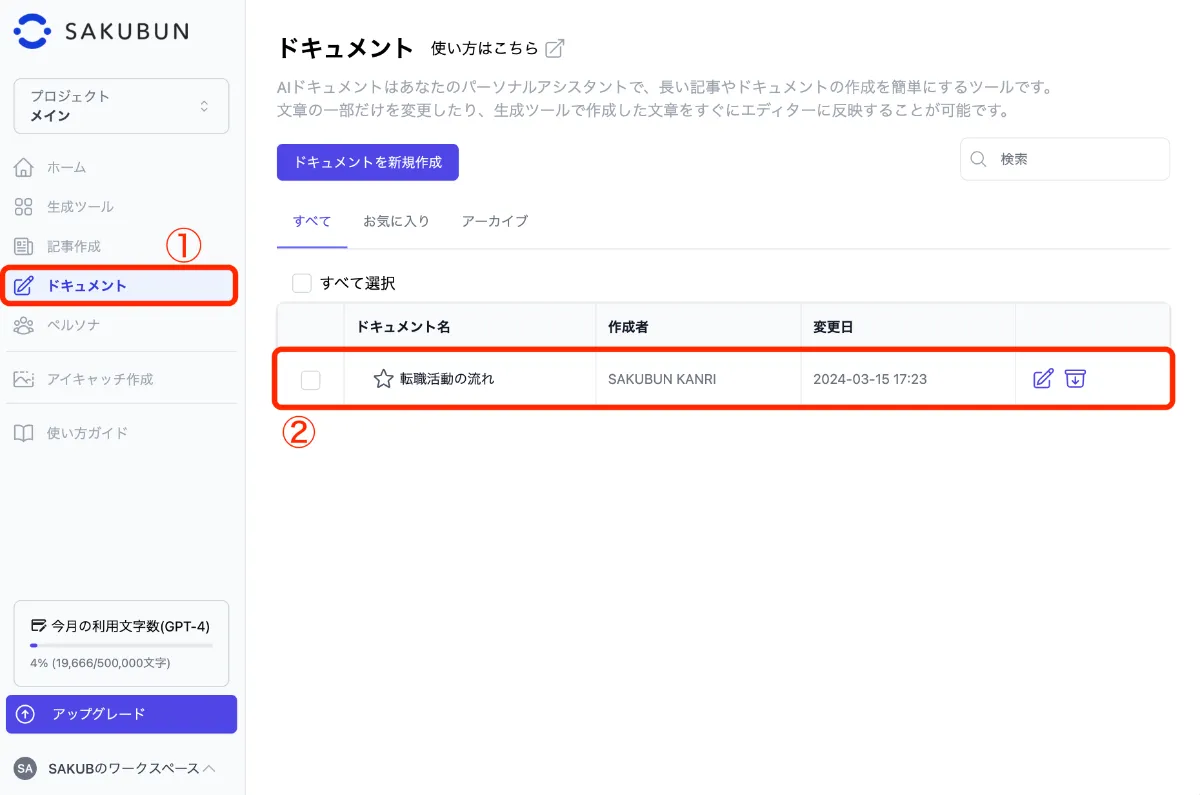Click the SAKUBUN KANRI author cell
Image resolution: width=1200 pixels, height=795 pixels.
(662, 379)
